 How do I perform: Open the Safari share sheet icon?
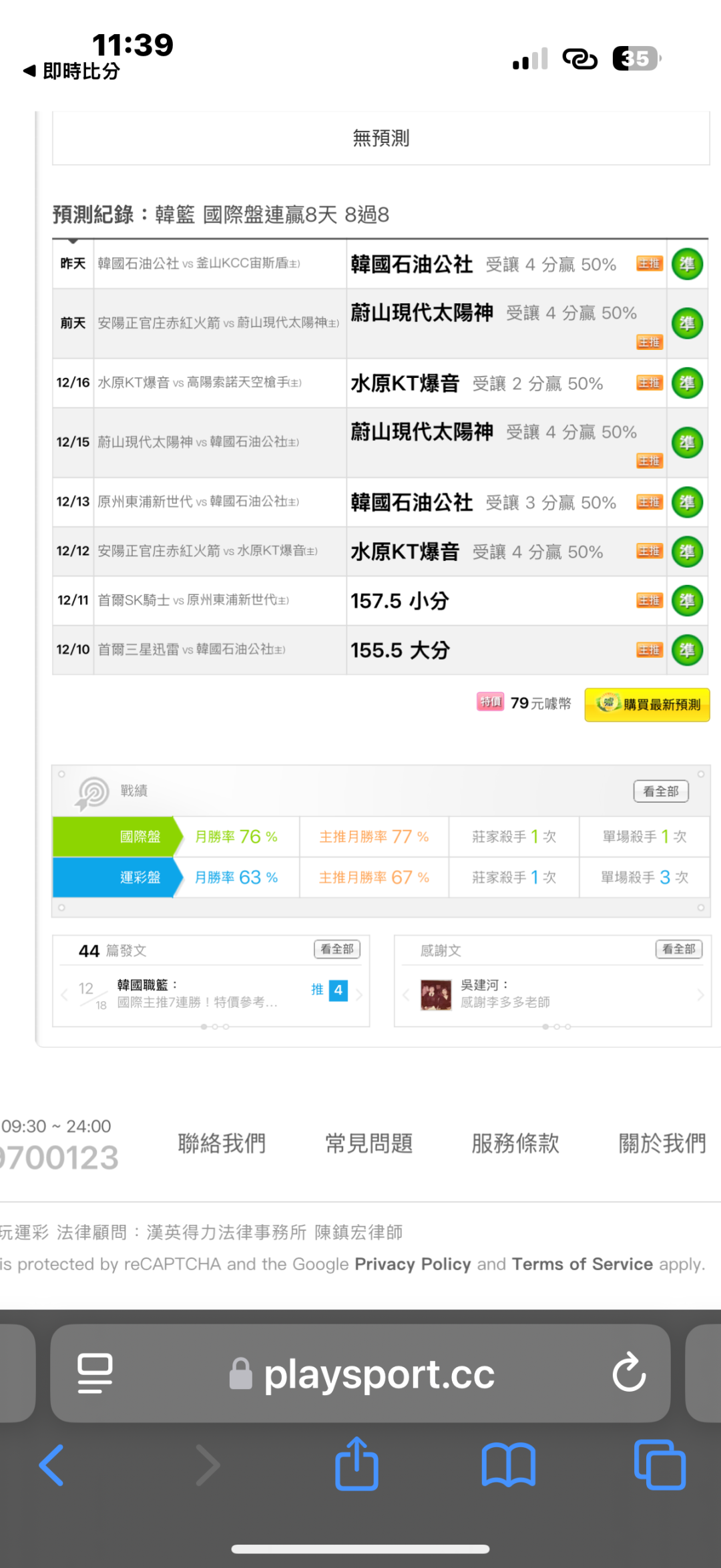pyautogui.click(x=356, y=1464)
